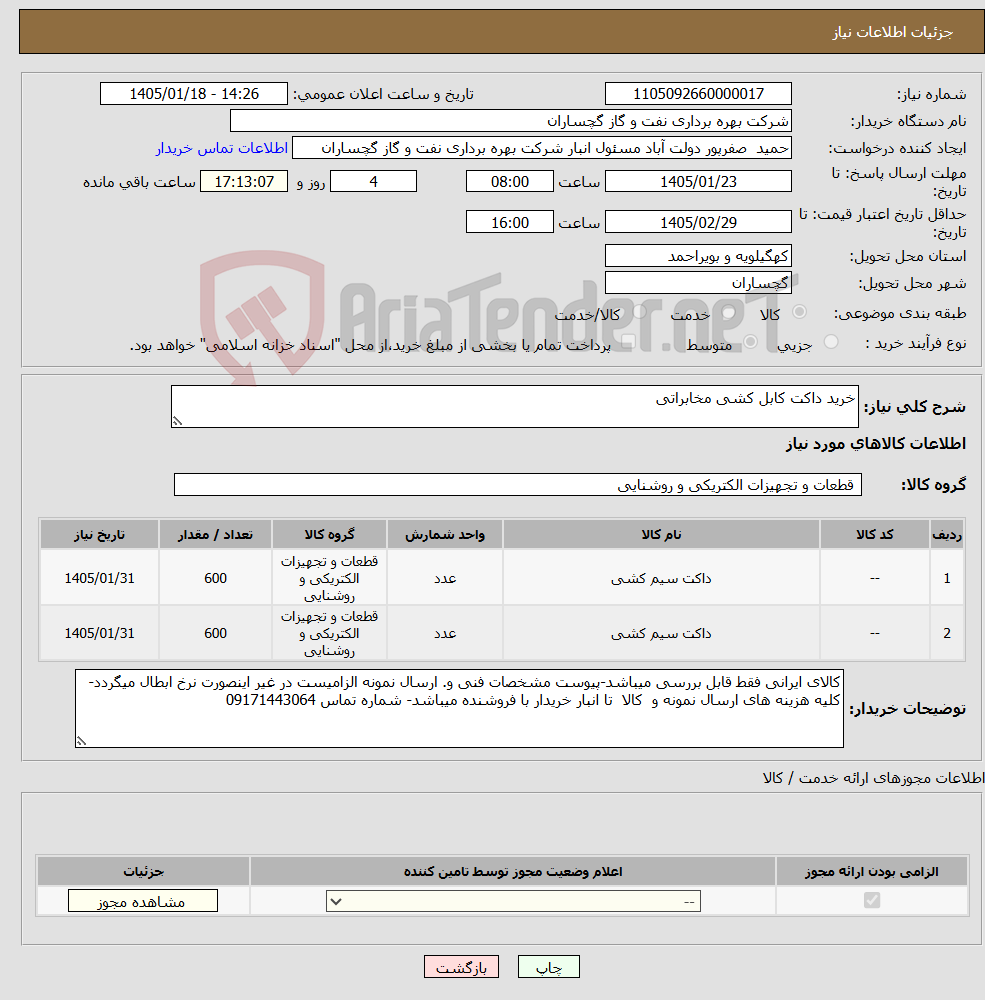Viewport: 985px width, 1000px height.
Task: Select the کالا radio button
Action: pos(799,312)
